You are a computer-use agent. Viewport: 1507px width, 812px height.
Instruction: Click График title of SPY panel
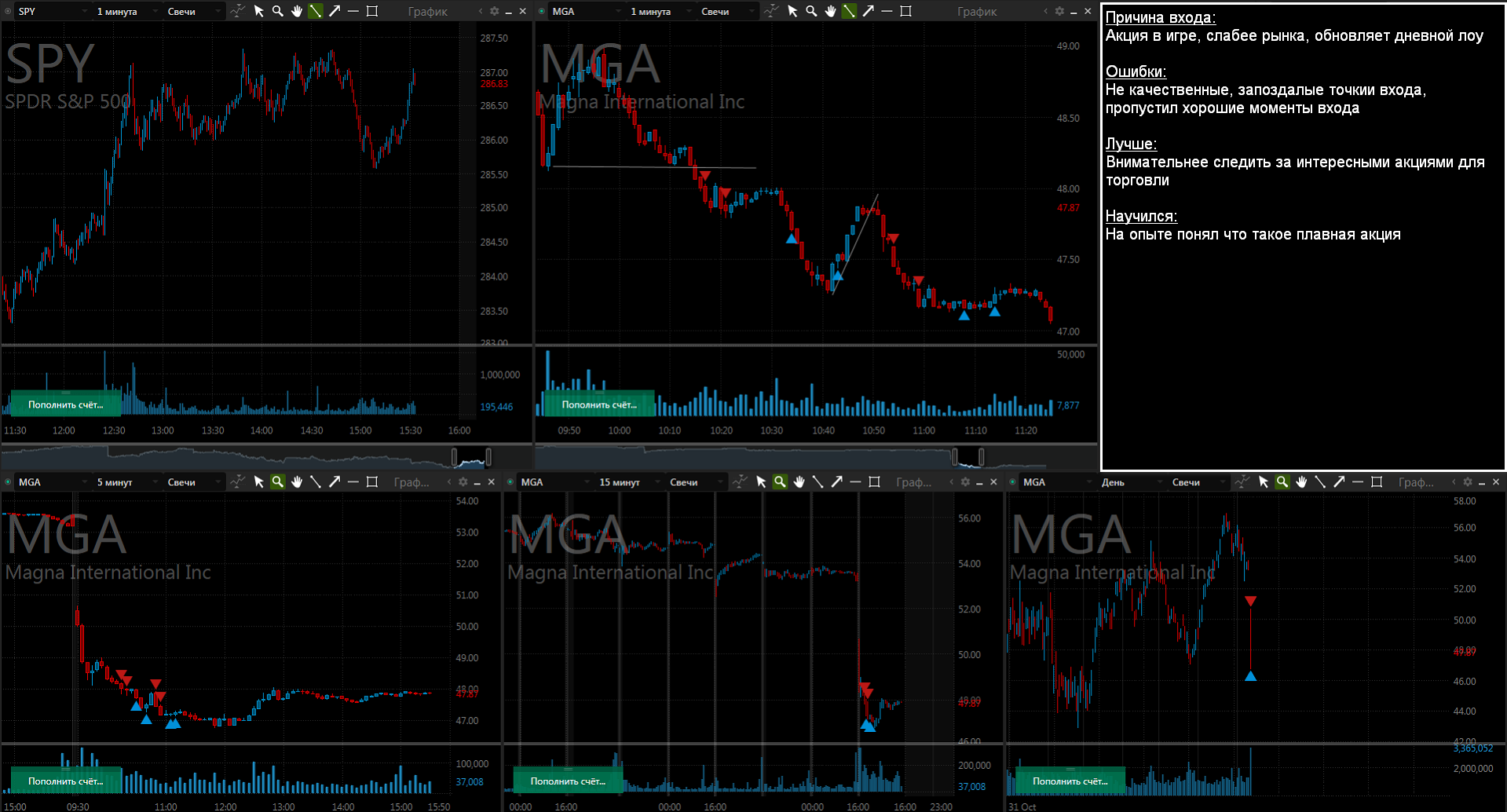(x=427, y=11)
